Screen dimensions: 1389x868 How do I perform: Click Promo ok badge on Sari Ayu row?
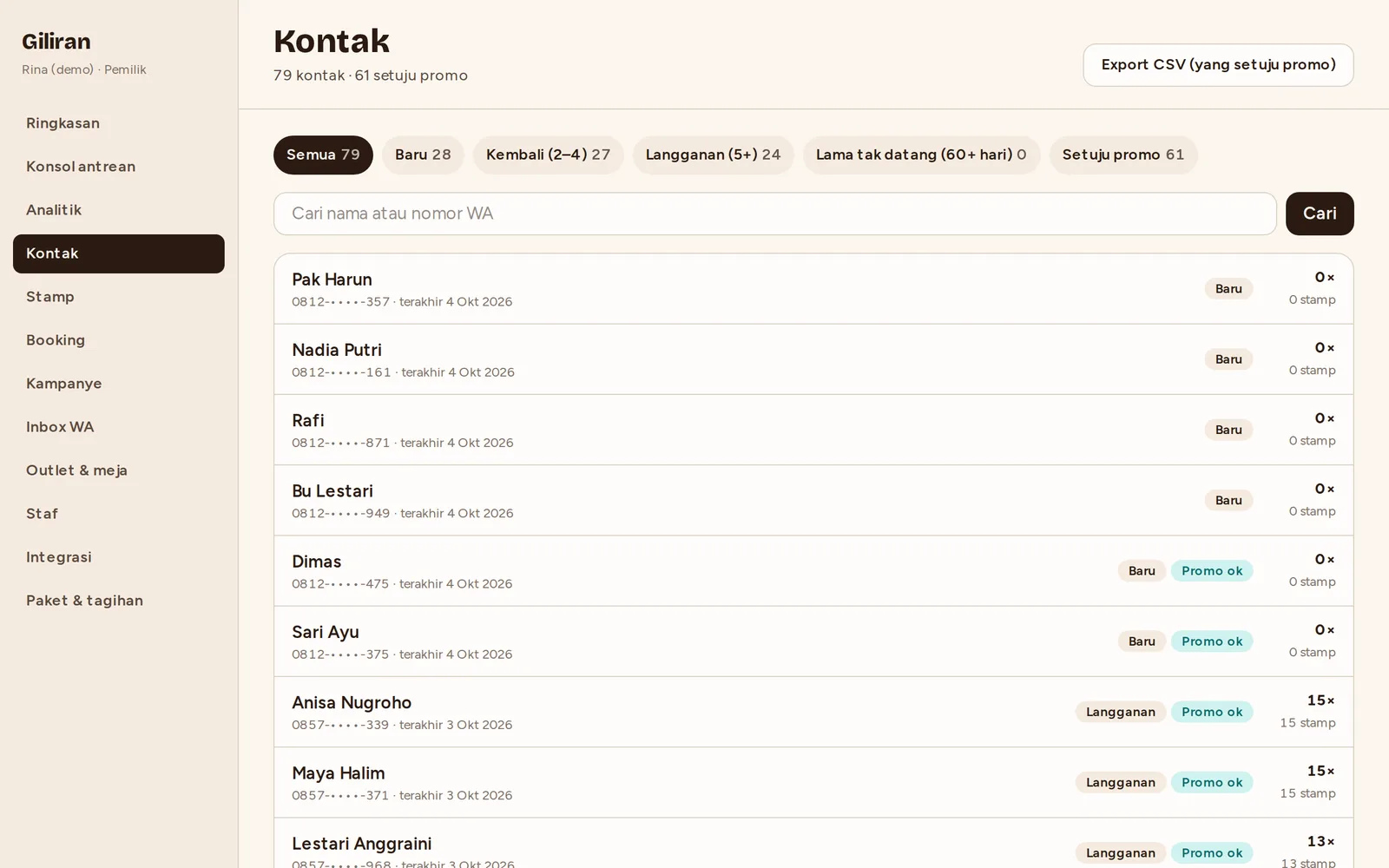coord(1212,641)
